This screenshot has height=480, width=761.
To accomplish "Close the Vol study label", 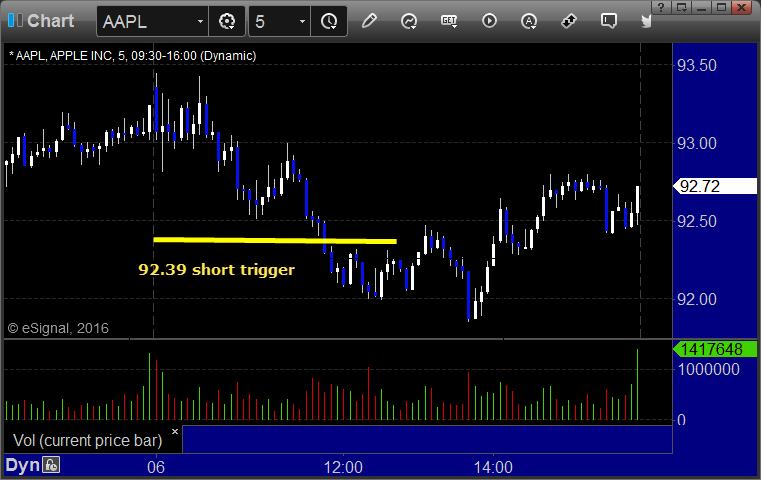I will click(175, 431).
